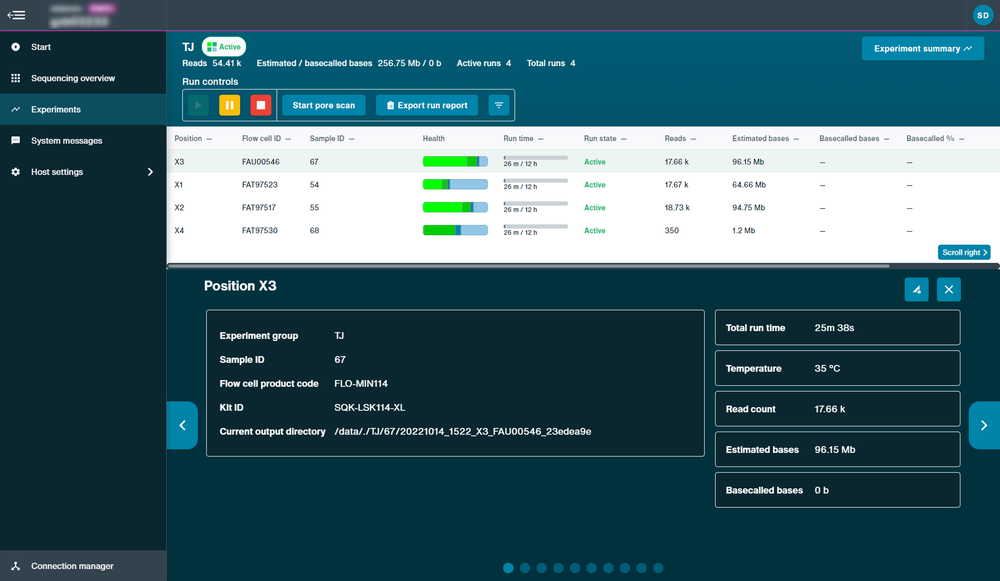Open the Experiment summary

click(923, 48)
